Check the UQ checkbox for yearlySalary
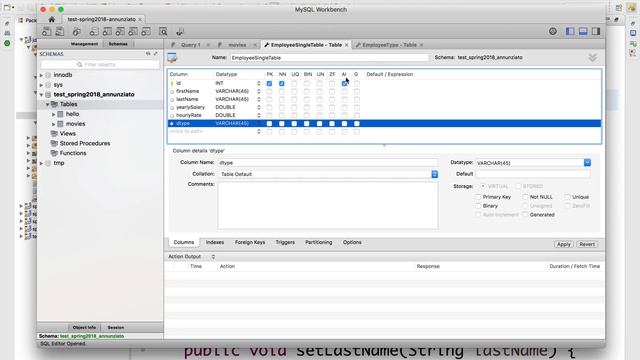640x360 pixels. 294,107
